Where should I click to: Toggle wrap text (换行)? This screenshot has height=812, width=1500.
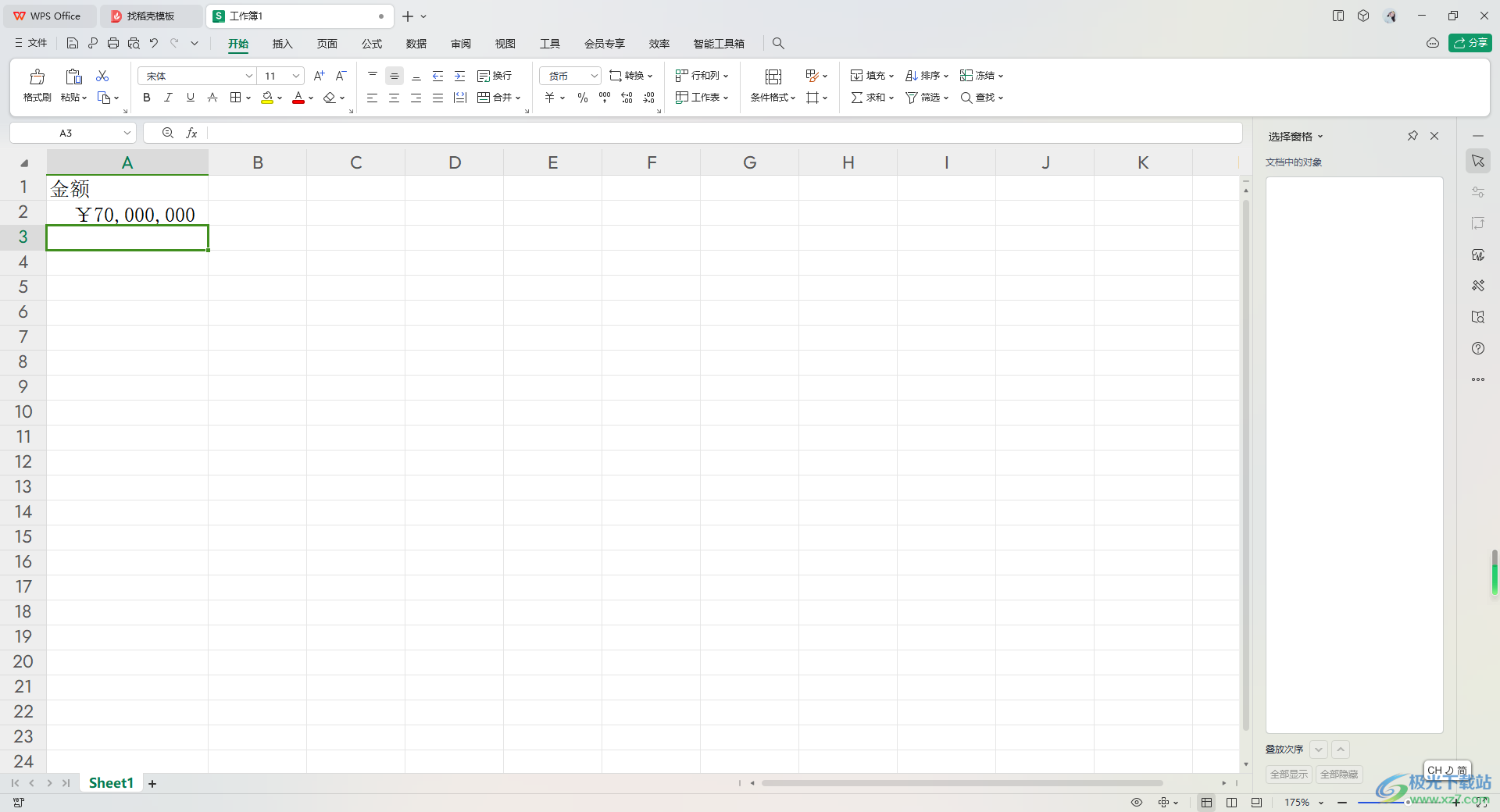click(495, 76)
